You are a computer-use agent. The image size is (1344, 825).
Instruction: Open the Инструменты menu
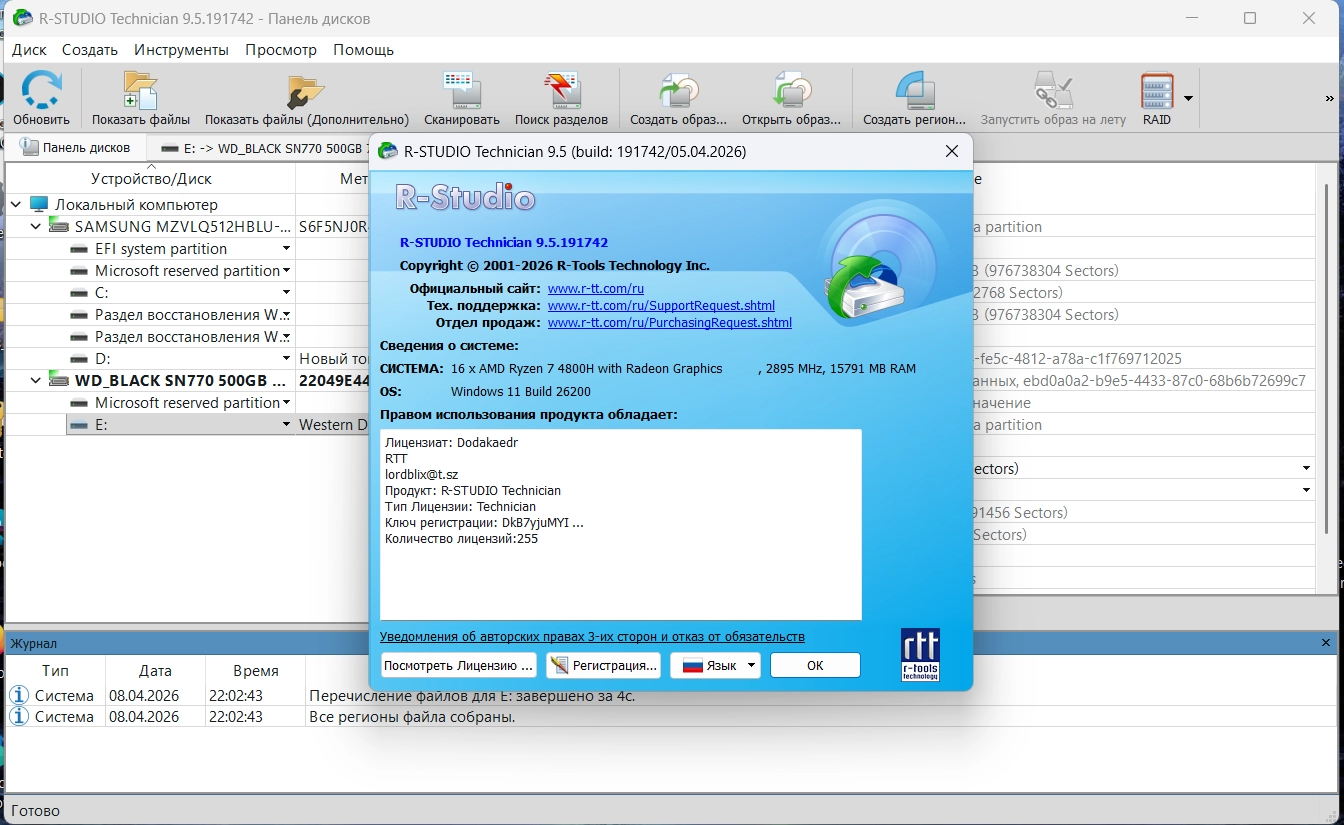(181, 49)
